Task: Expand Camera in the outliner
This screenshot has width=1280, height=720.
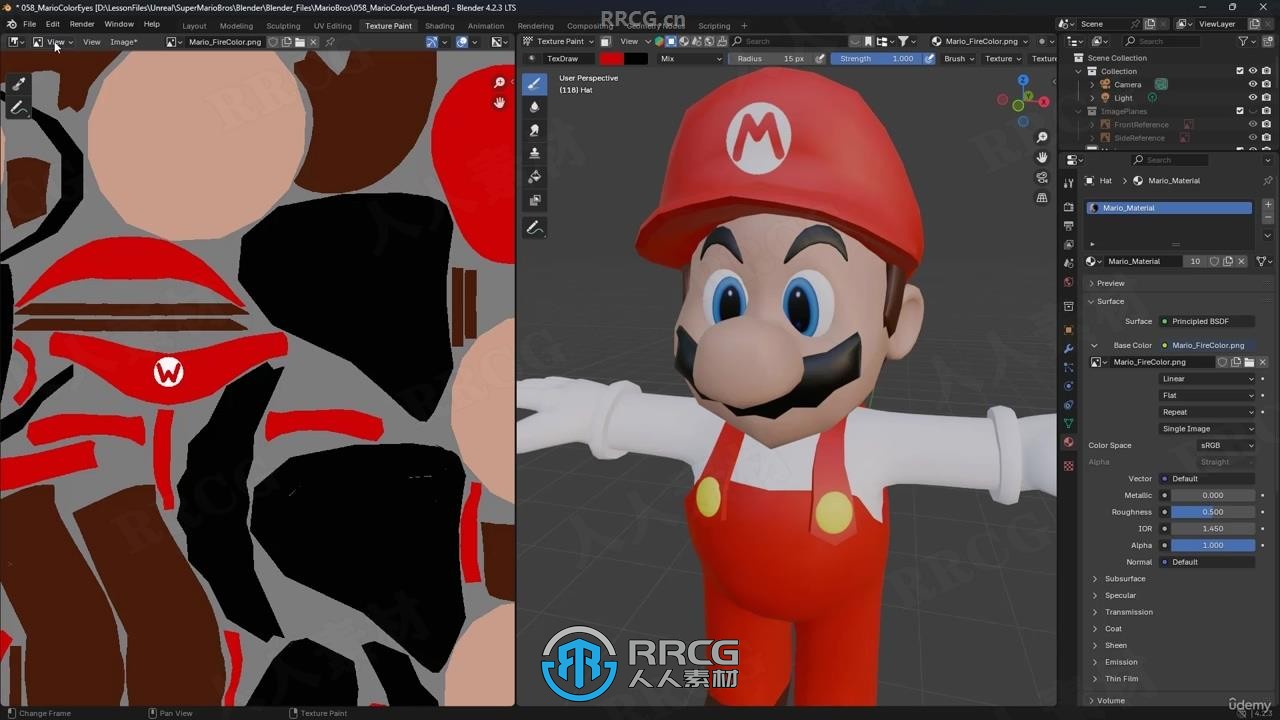Action: coord(1092,85)
